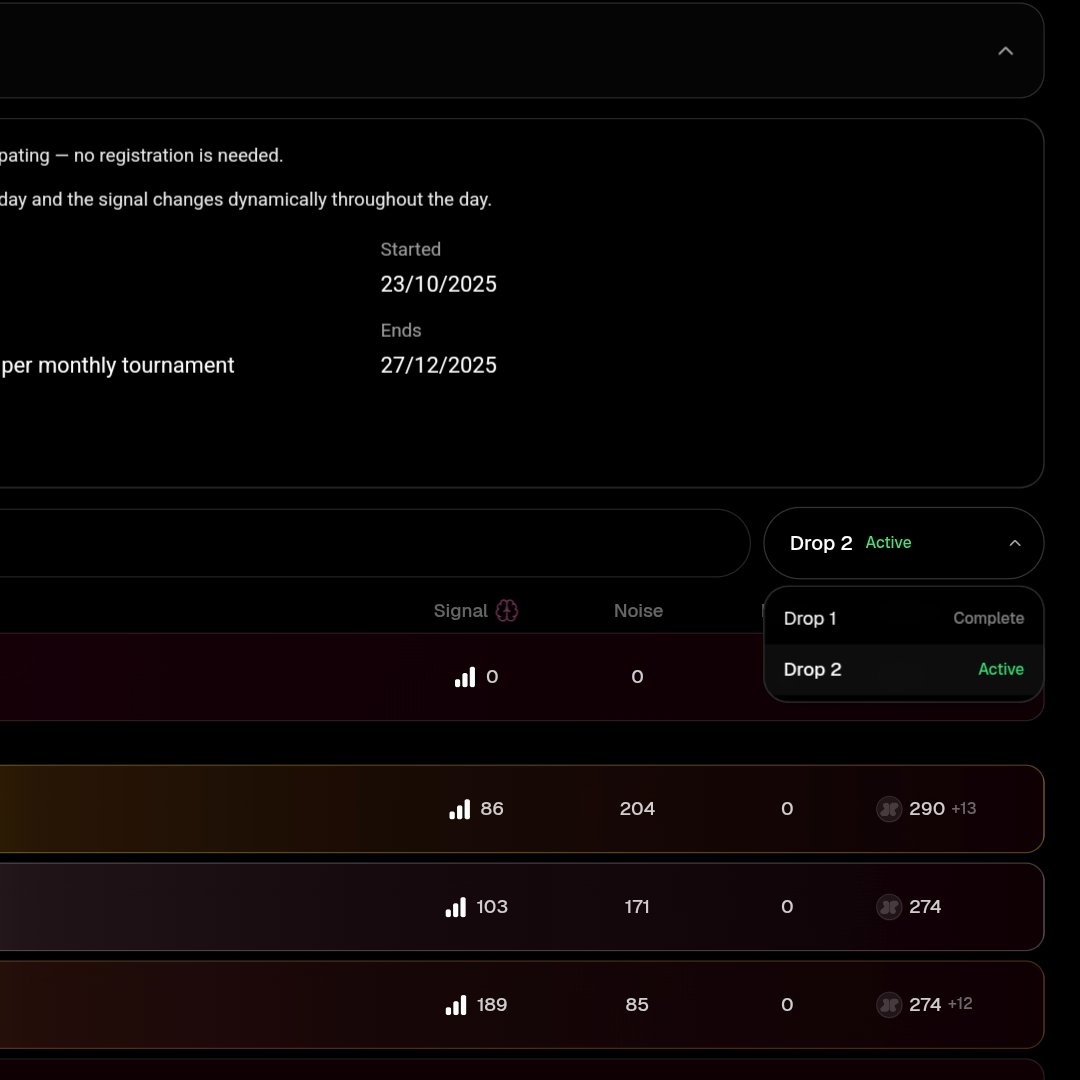Click the brain icon beside the Signal header

click(509, 610)
